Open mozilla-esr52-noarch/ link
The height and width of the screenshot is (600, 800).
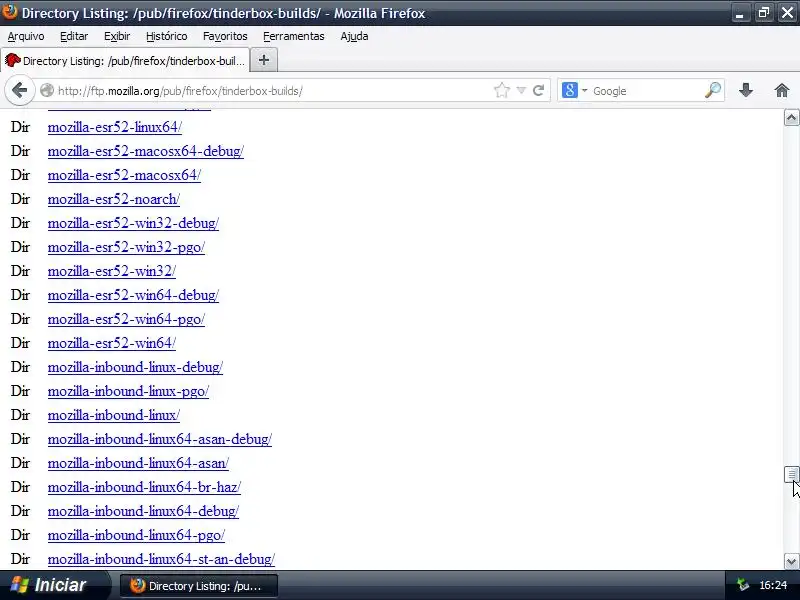[114, 199]
